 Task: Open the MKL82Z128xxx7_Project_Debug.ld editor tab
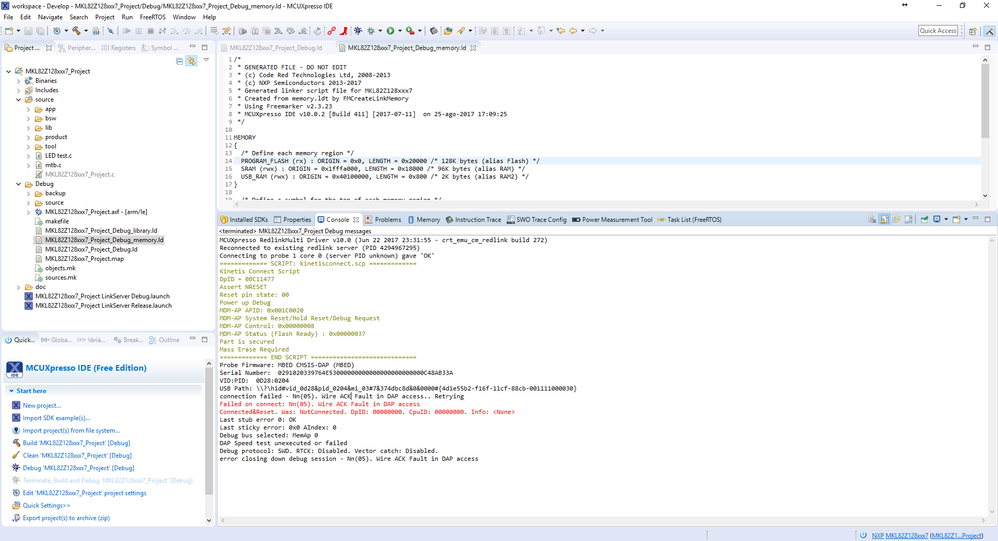(x=271, y=48)
